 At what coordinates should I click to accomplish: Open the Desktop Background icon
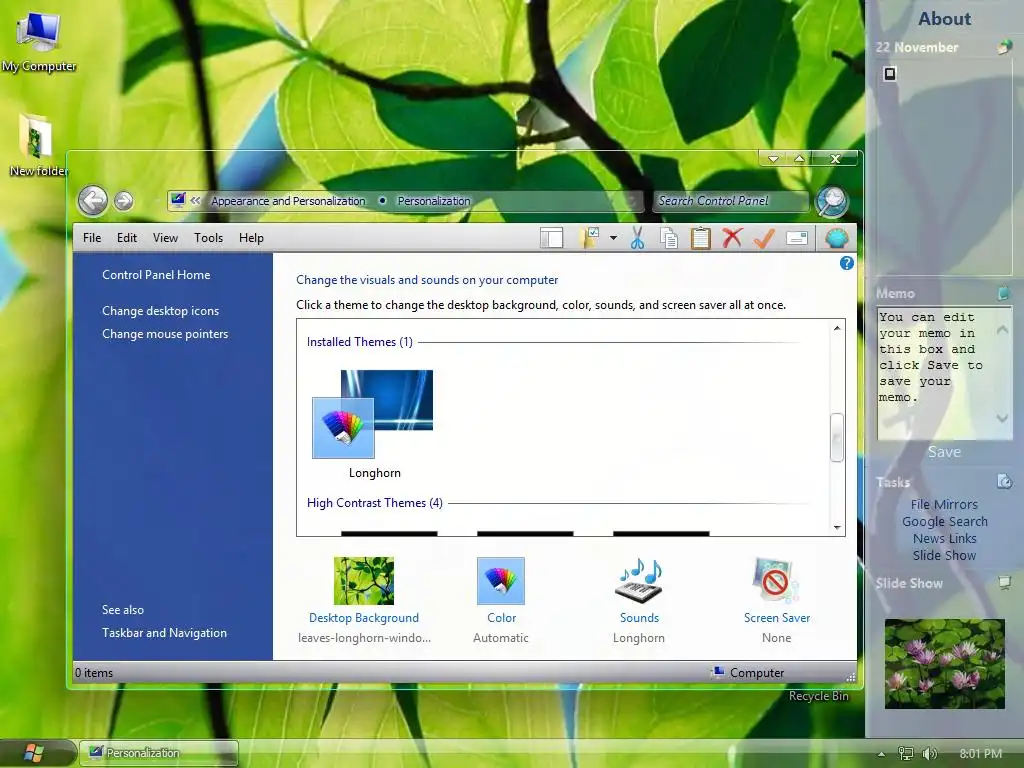pyautogui.click(x=364, y=581)
